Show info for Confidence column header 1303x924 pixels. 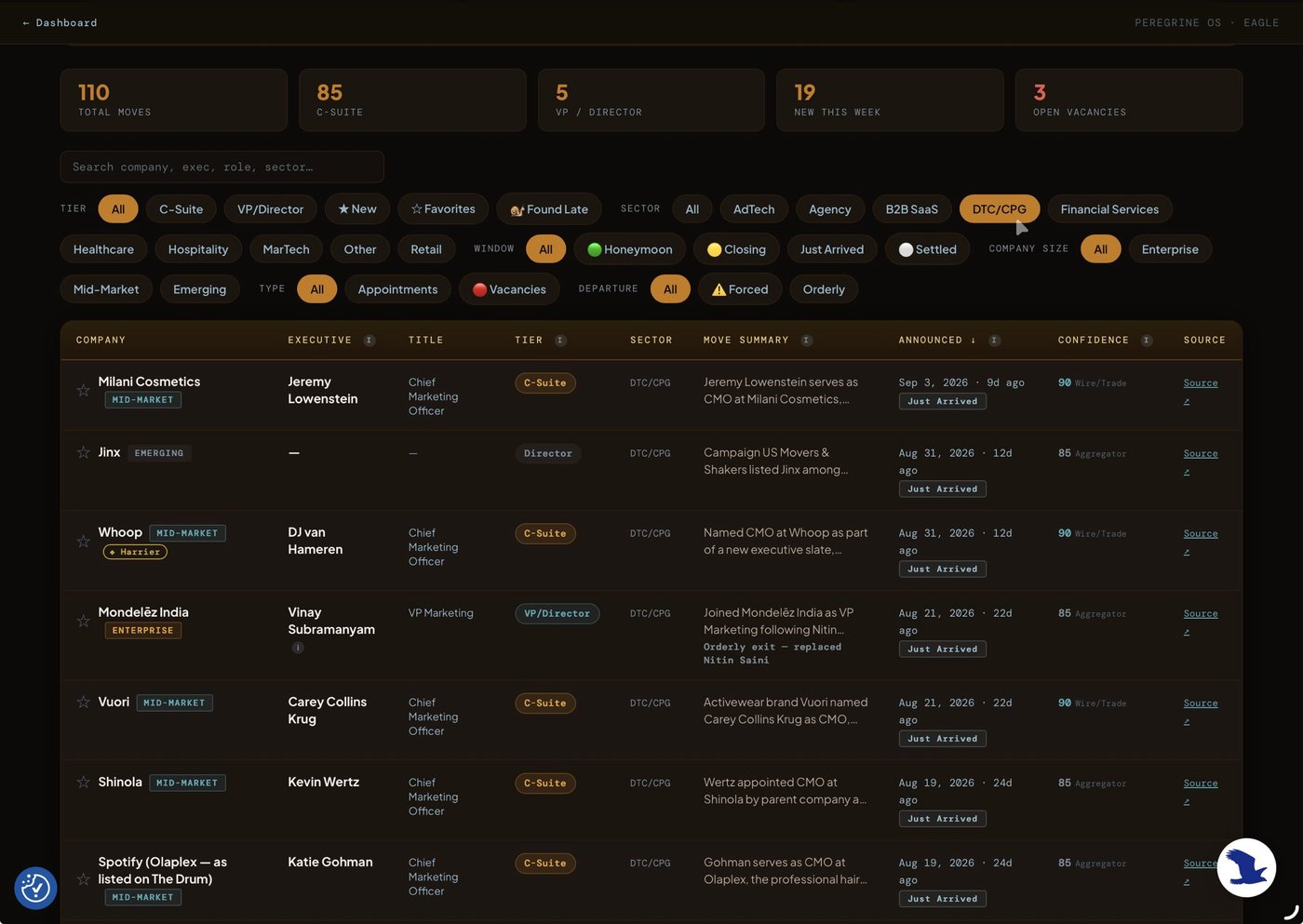tap(1147, 341)
